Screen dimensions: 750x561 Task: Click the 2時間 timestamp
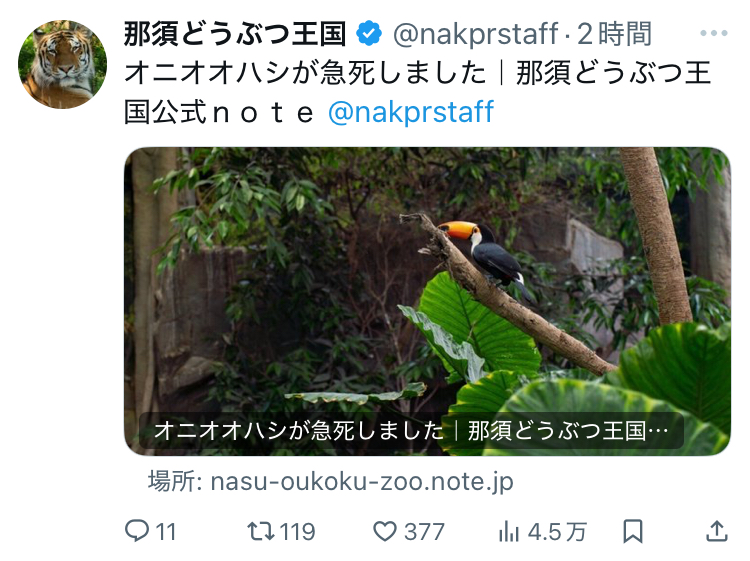(614, 34)
